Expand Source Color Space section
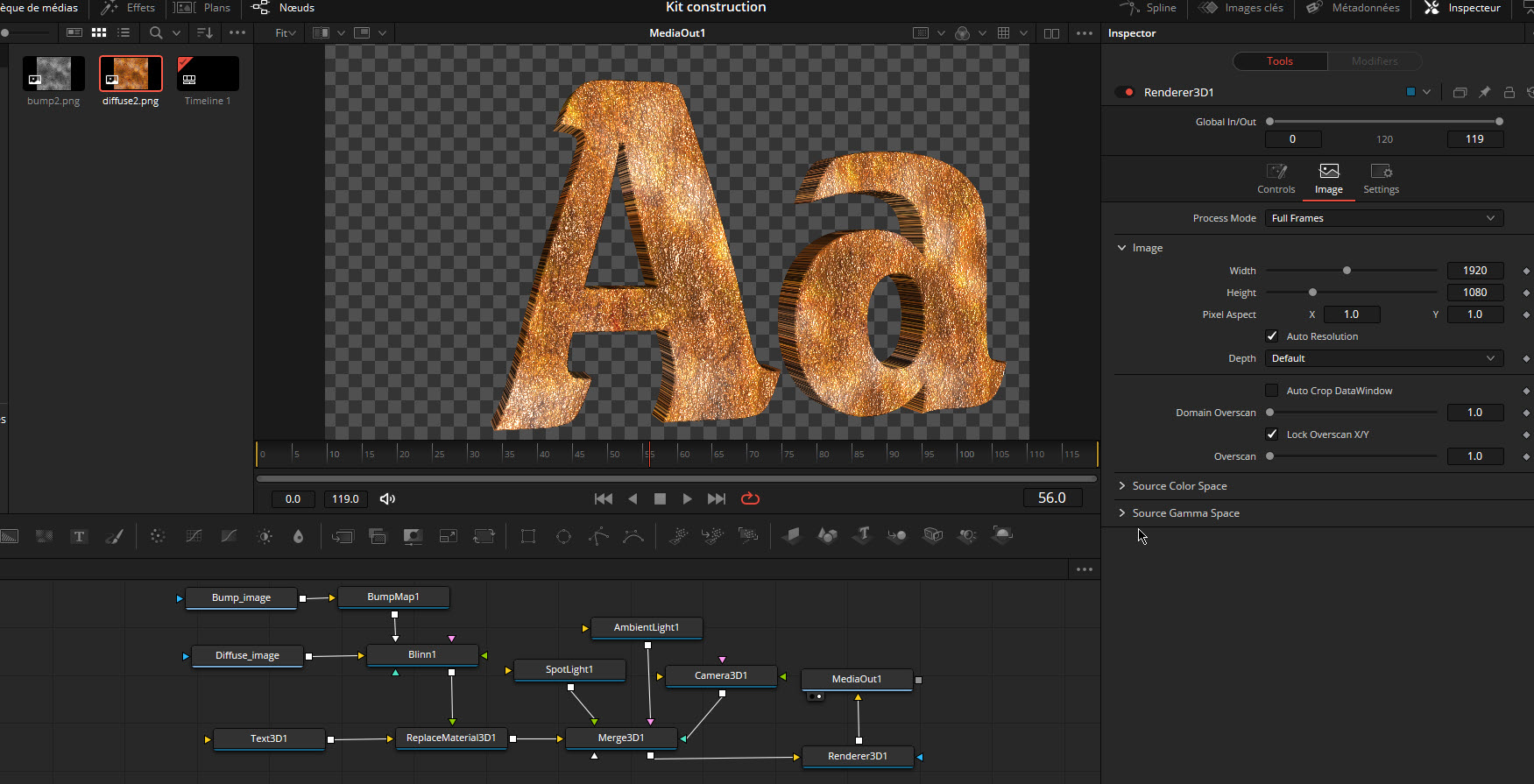The width and height of the screenshot is (1534, 784). pyautogui.click(x=1179, y=486)
